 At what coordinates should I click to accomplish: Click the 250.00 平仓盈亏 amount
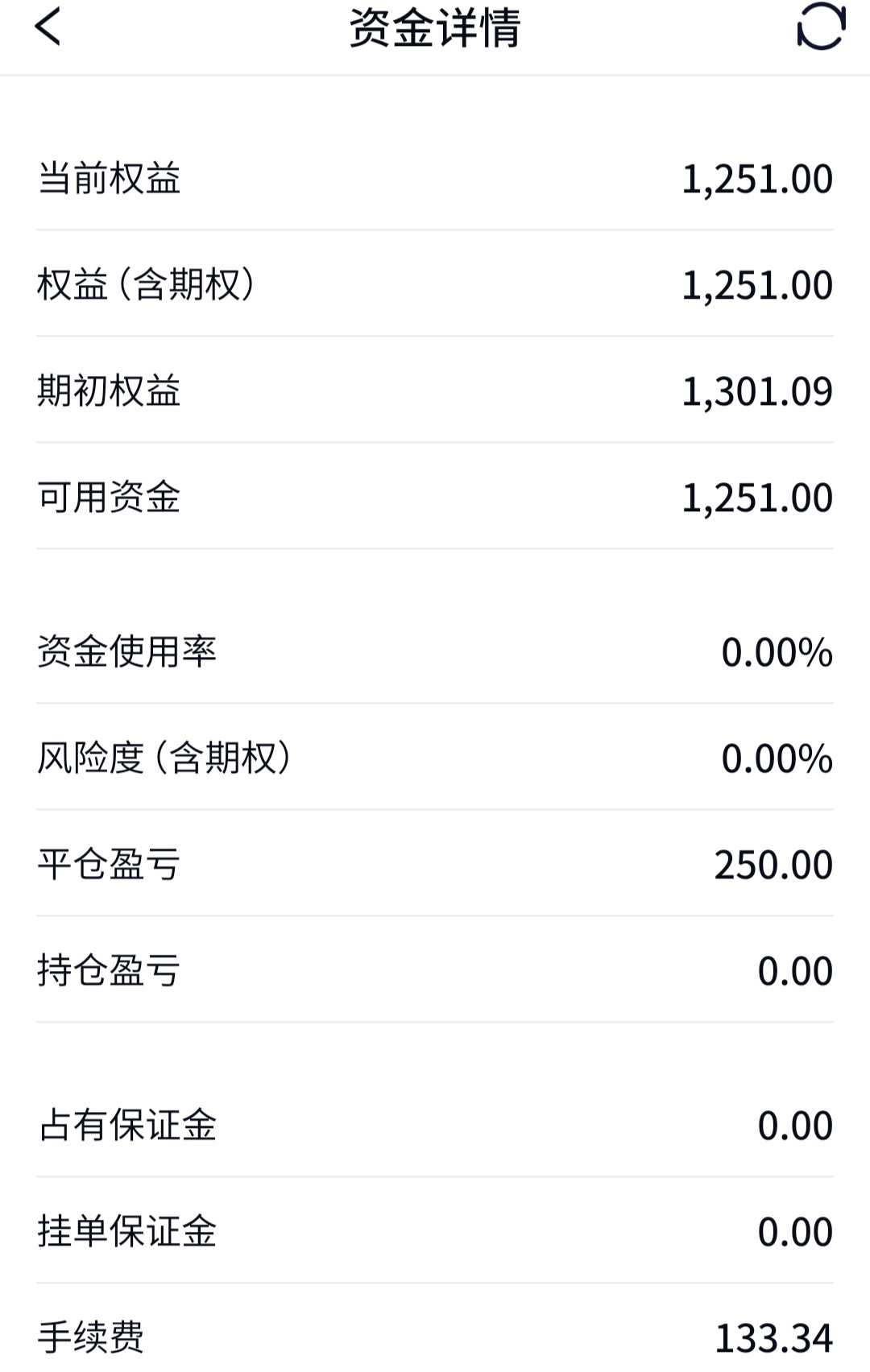773,865
